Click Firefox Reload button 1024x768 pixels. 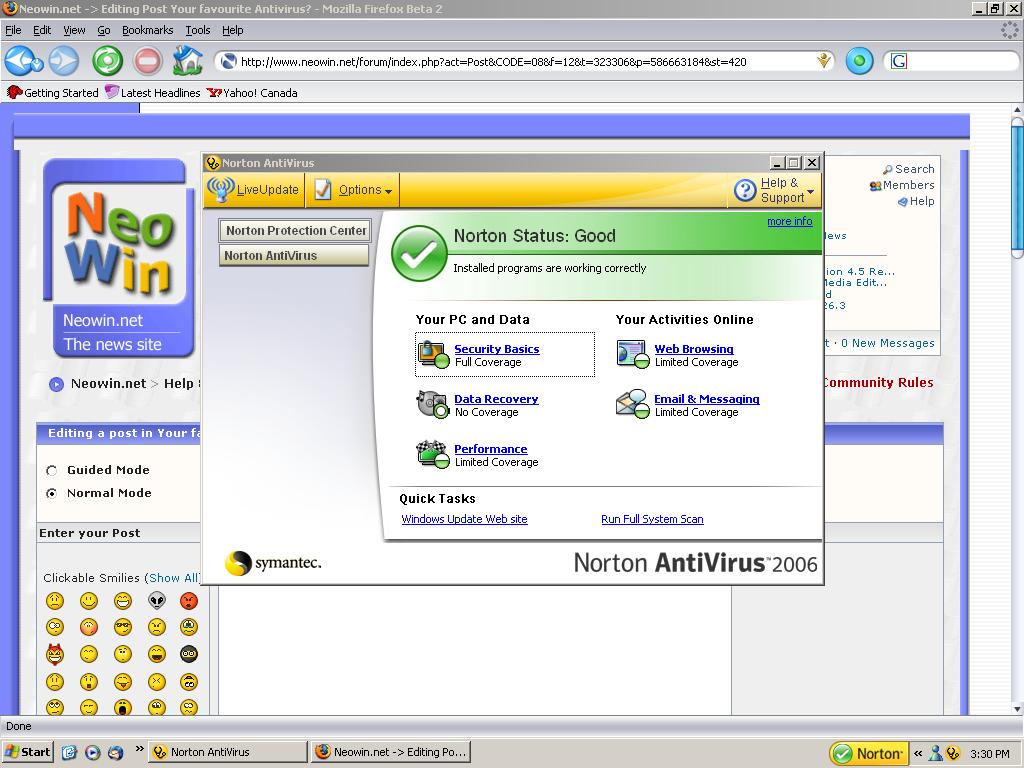click(x=107, y=61)
